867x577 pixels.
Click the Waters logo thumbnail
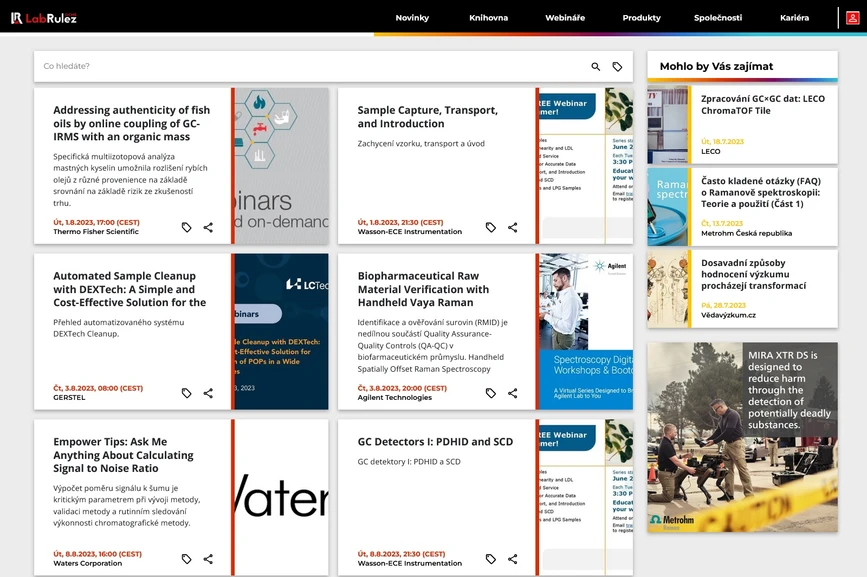coord(281,497)
